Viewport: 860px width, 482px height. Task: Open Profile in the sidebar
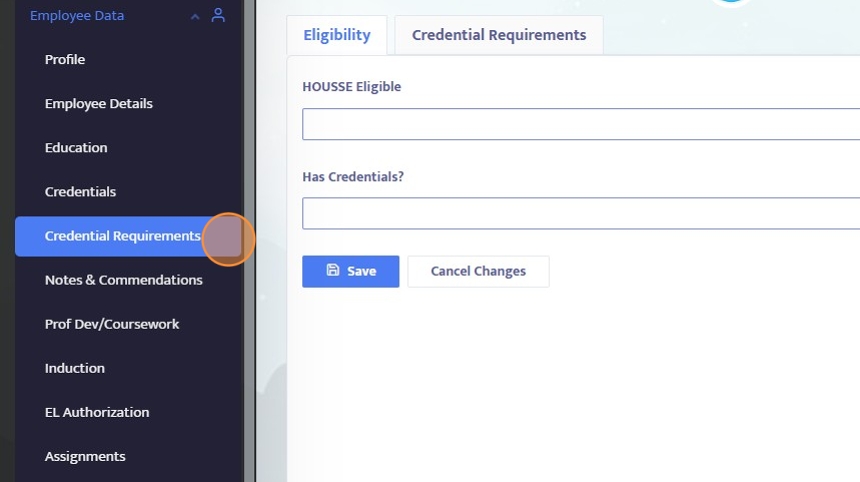65,60
